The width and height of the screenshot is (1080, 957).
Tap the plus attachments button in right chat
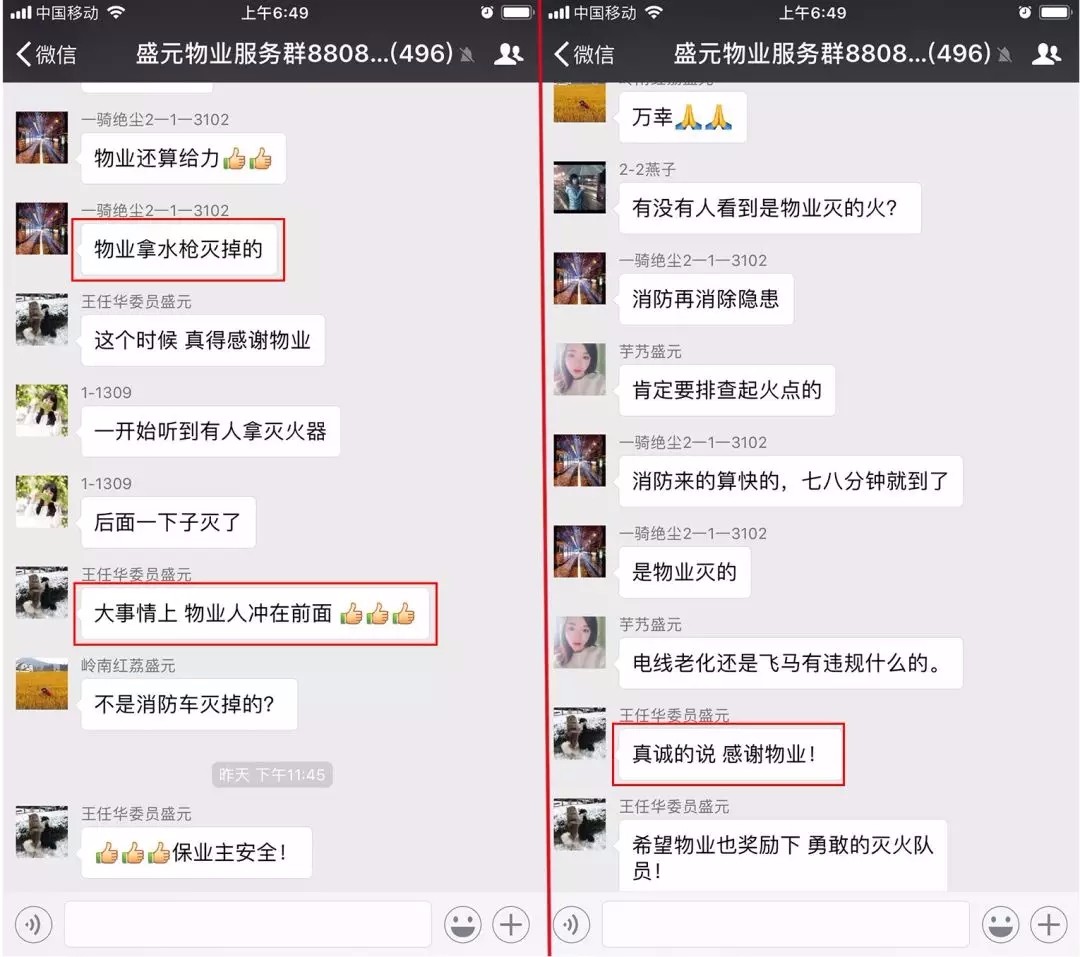click(x=1048, y=925)
